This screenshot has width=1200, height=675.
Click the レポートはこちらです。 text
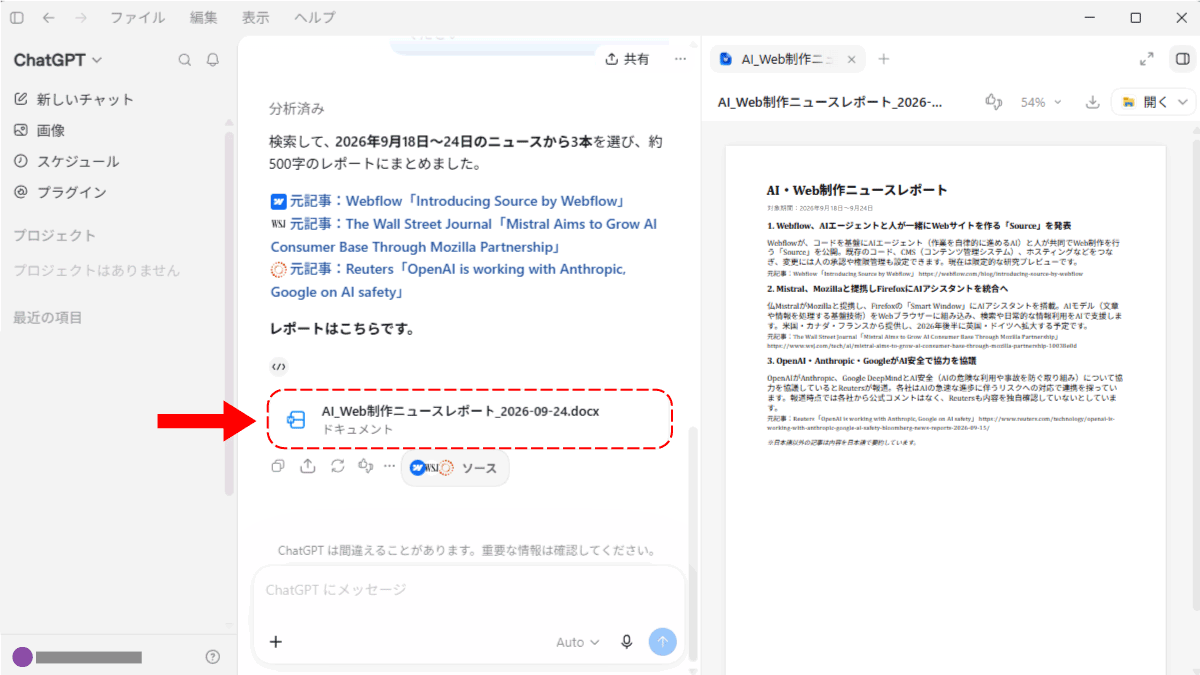click(342, 328)
